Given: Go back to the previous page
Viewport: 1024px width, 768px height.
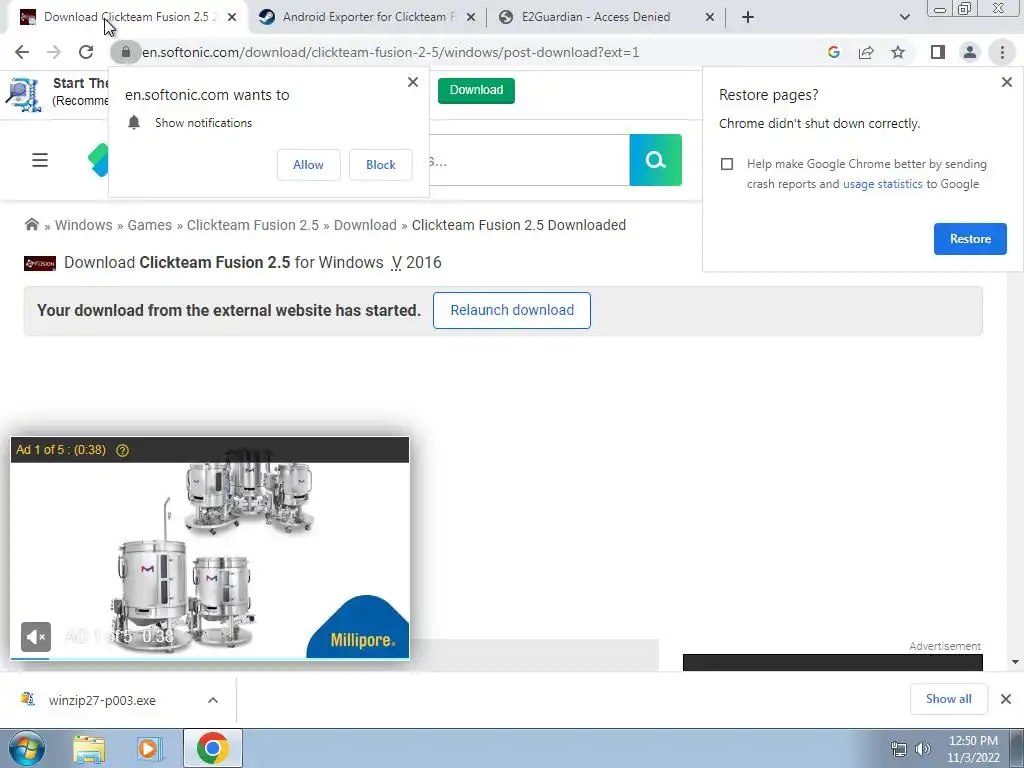Looking at the screenshot, I should 22,52.
